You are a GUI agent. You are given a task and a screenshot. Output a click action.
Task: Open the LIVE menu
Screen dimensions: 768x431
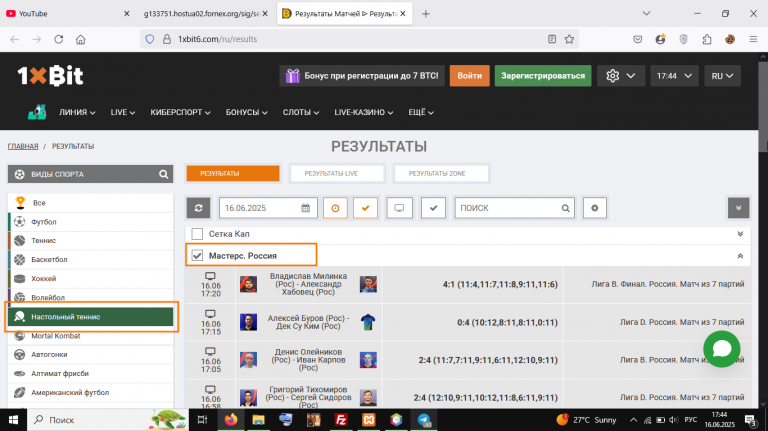tap(122, 112)
